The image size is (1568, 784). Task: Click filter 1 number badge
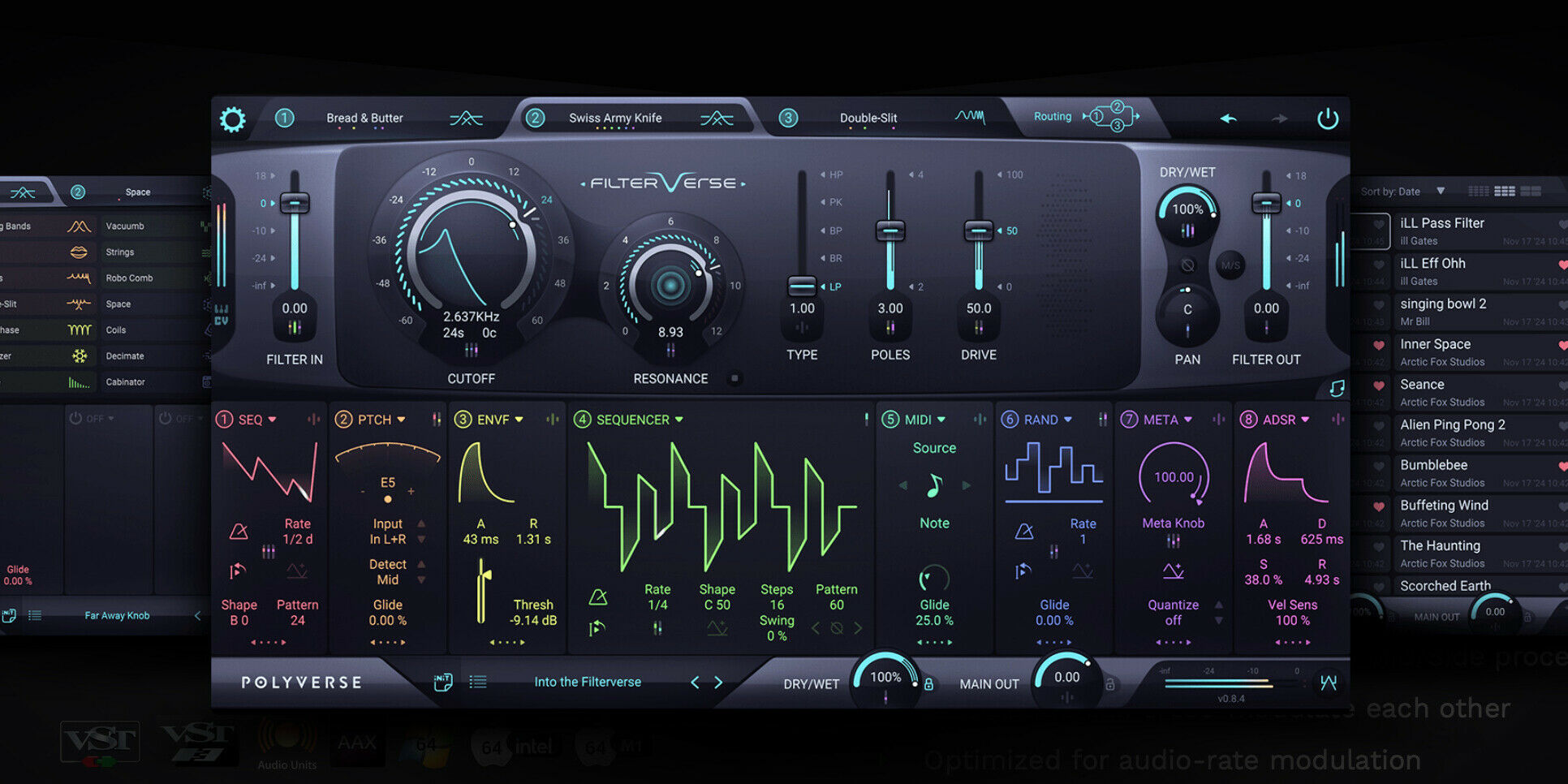284,118
